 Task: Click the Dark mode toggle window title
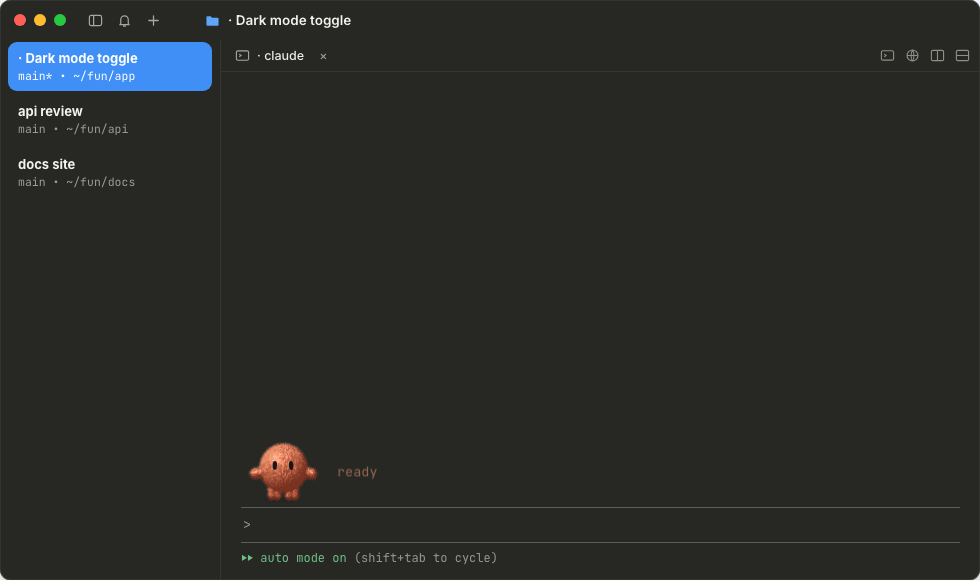pos(293,21)
